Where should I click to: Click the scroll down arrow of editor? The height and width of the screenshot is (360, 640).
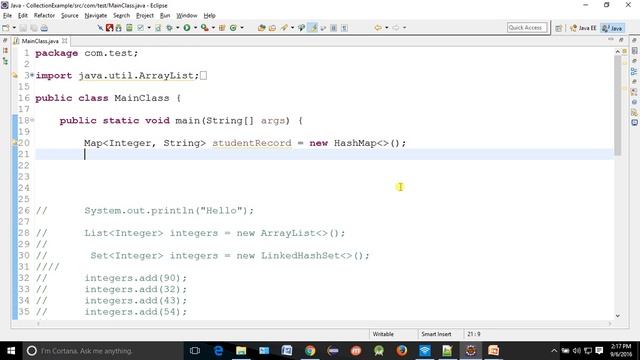pos(617,316)
